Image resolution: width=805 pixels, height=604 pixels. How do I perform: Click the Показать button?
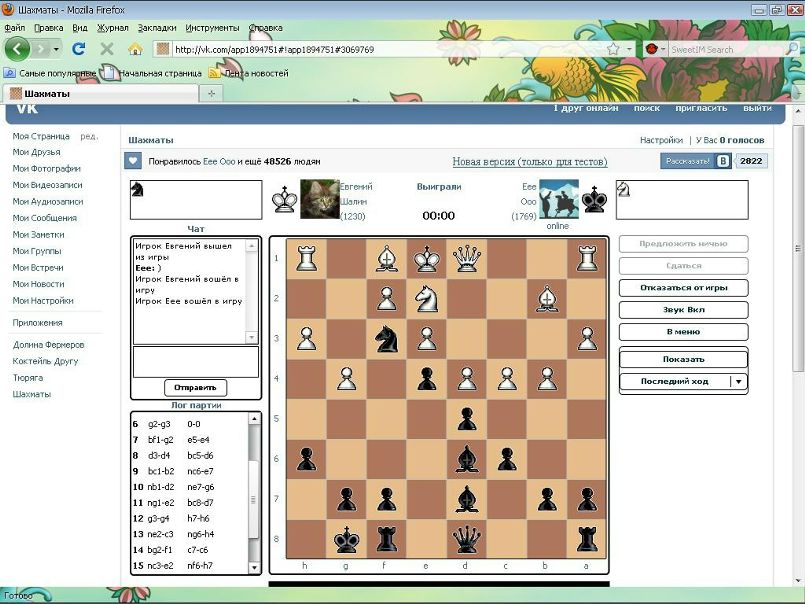tap(683, 360)
